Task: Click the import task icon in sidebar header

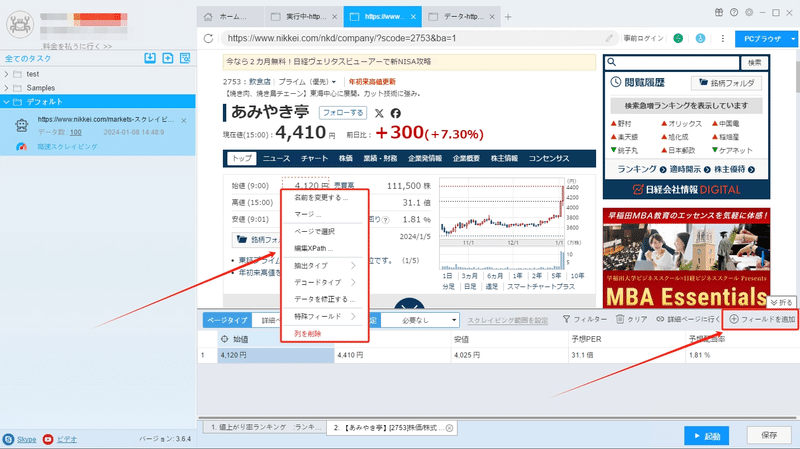Action: click(x=150, y=58)
